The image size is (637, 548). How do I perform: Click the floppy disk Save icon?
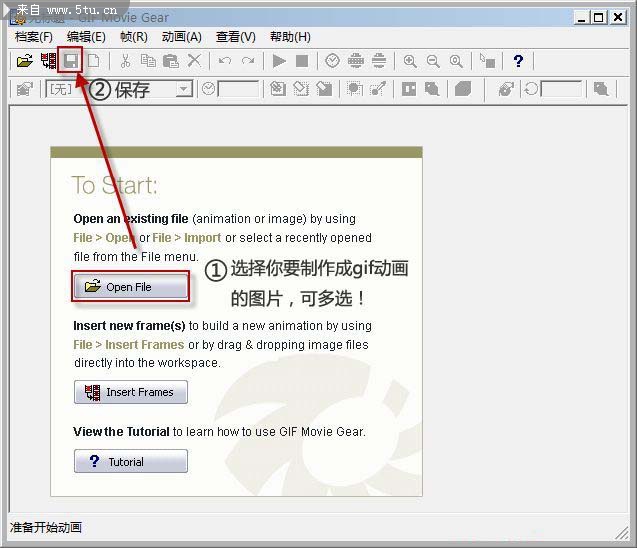[x=71, y=61]
